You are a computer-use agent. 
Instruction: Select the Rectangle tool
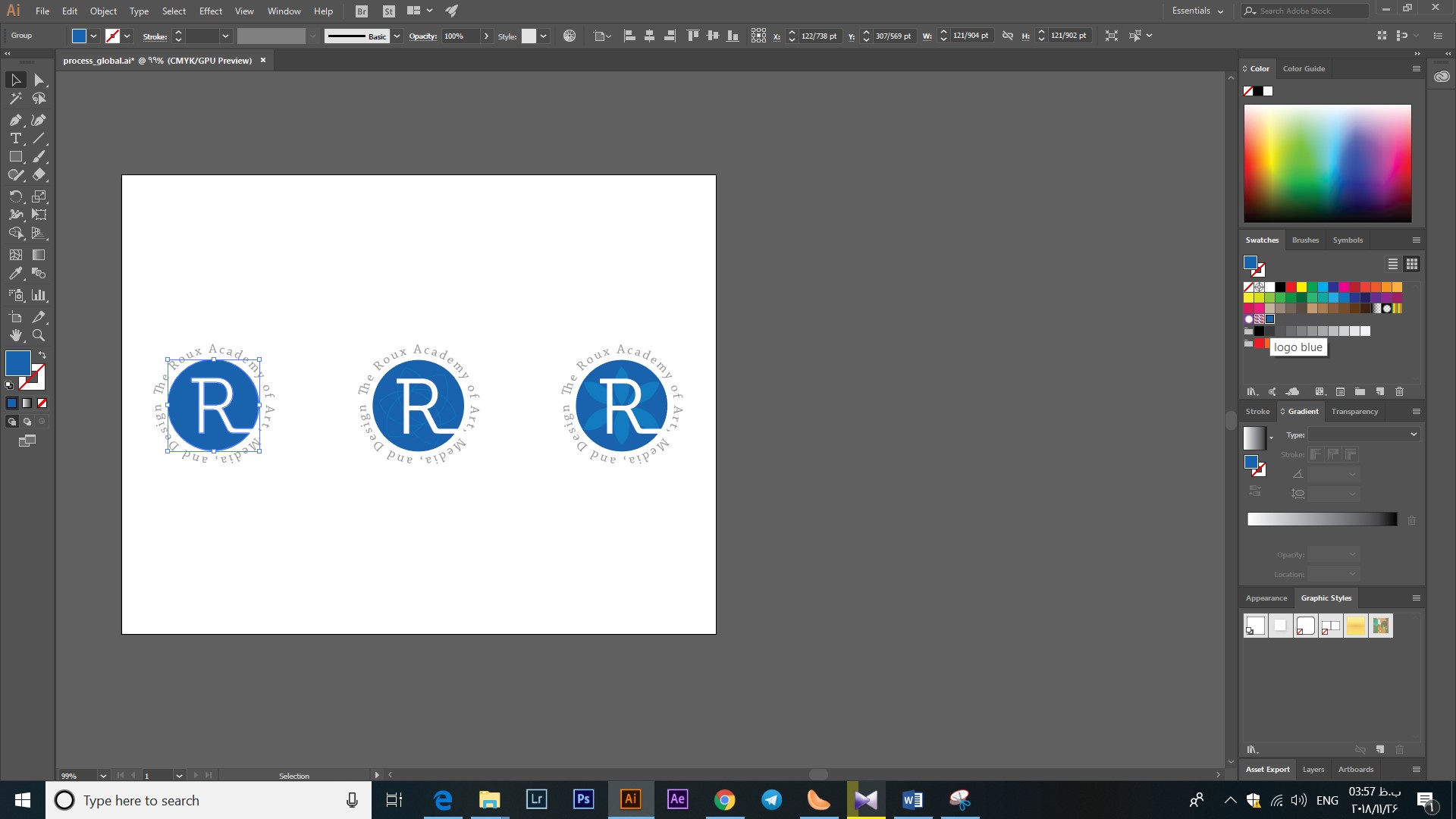tap(16, 156)
